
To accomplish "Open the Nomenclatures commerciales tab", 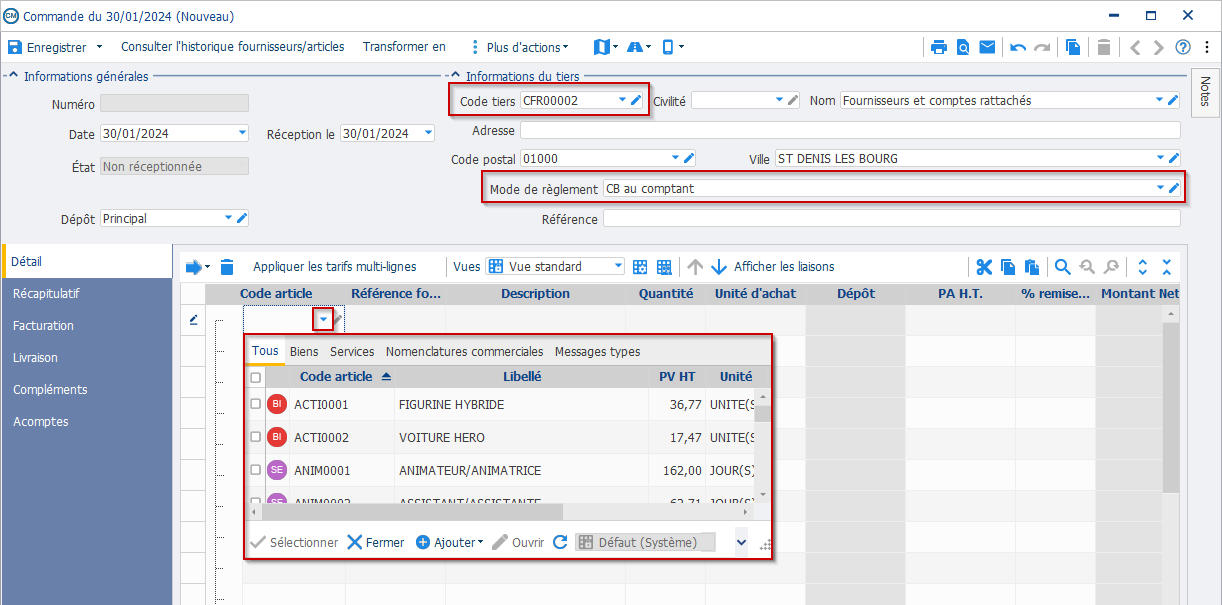I will point(465,352).
